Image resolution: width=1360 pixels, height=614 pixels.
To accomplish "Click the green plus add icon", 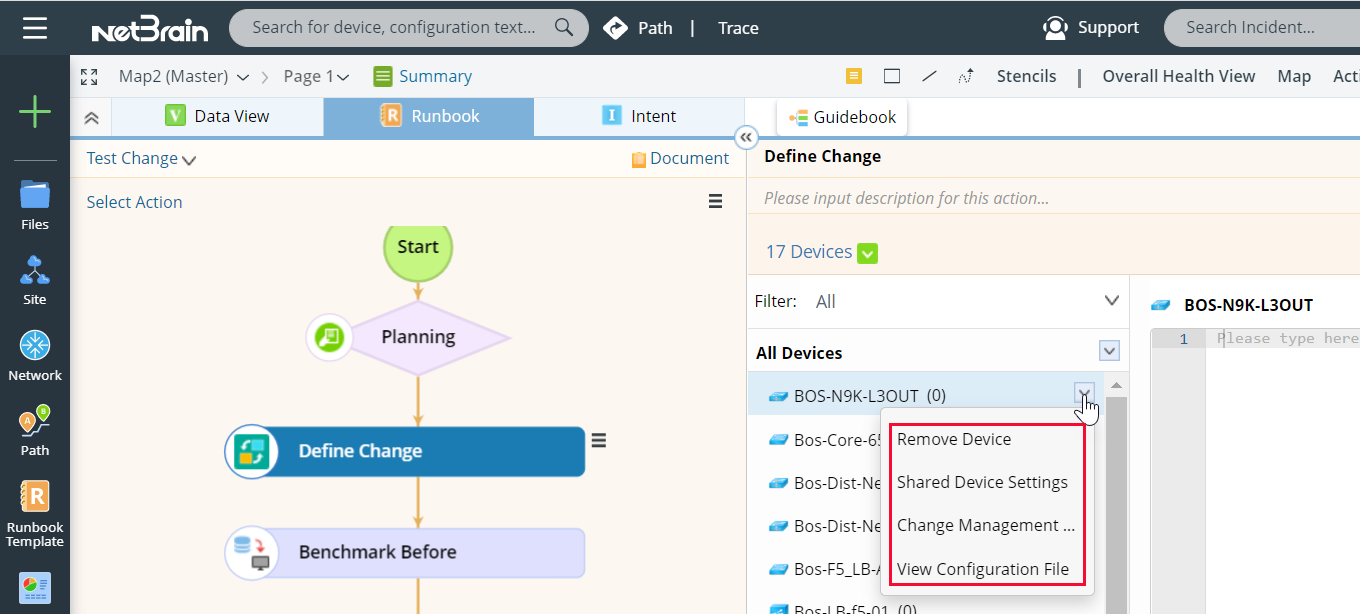I will (35, 112).
